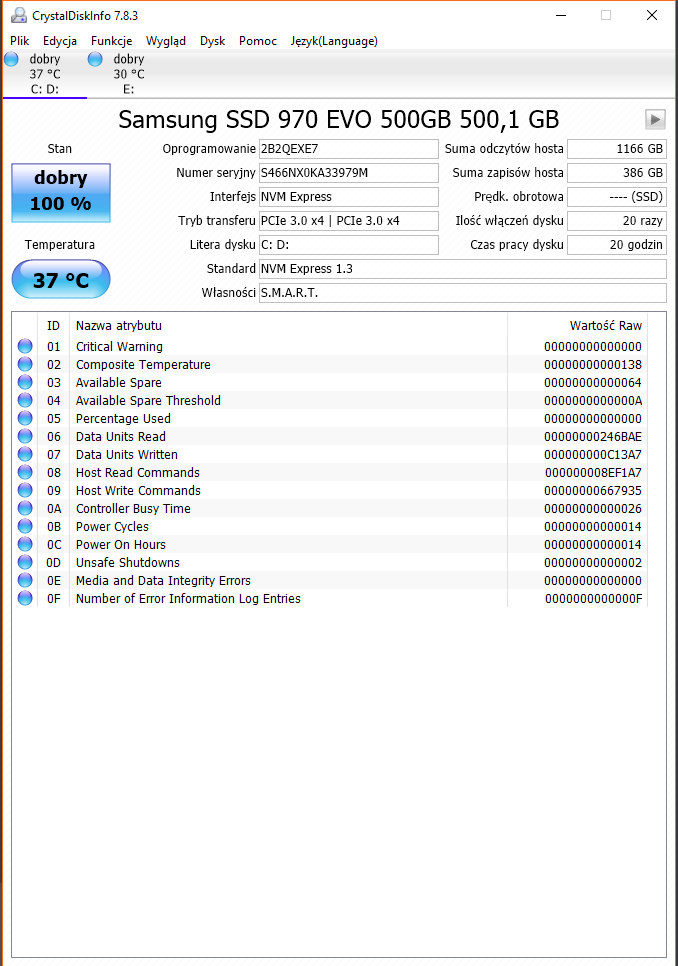
Task: Click the Własności field S.M.A.R.T.
Action: 462,293
